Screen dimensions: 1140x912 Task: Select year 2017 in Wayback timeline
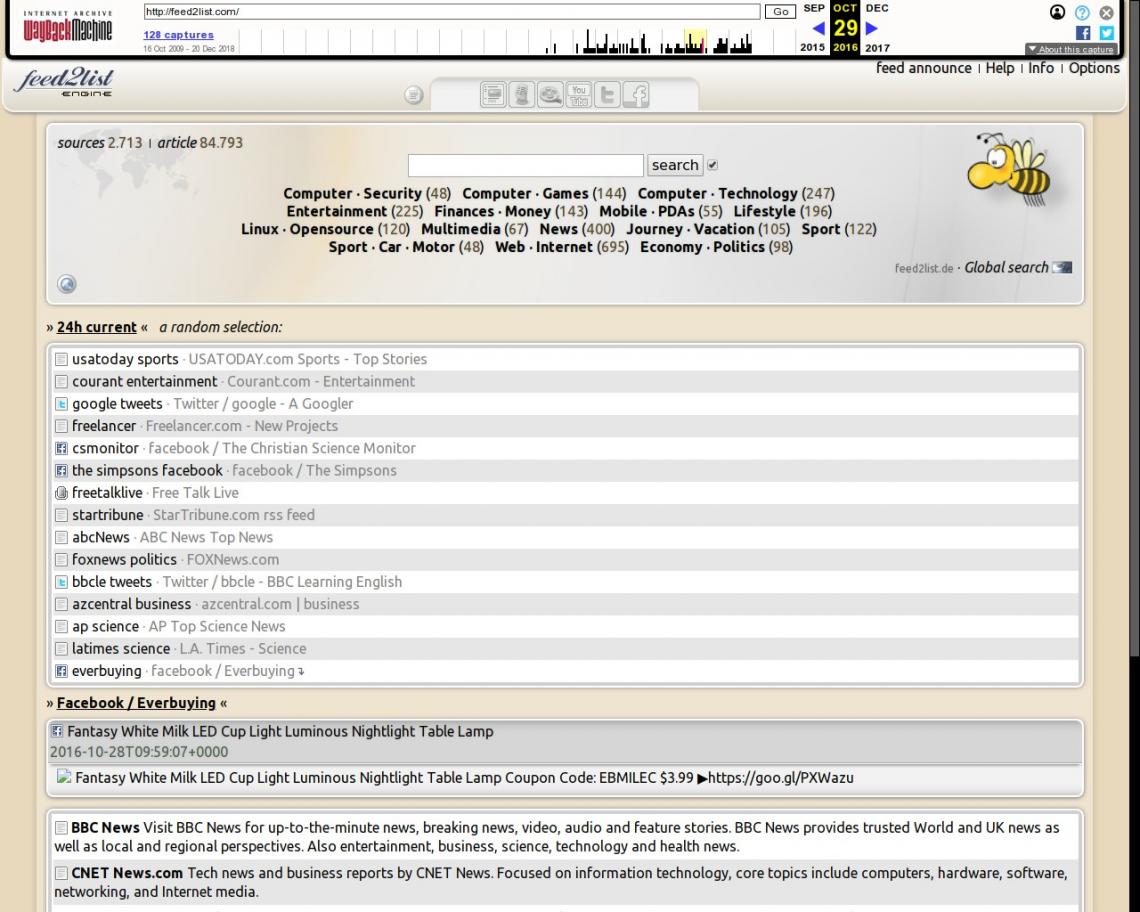coord(877,47)
